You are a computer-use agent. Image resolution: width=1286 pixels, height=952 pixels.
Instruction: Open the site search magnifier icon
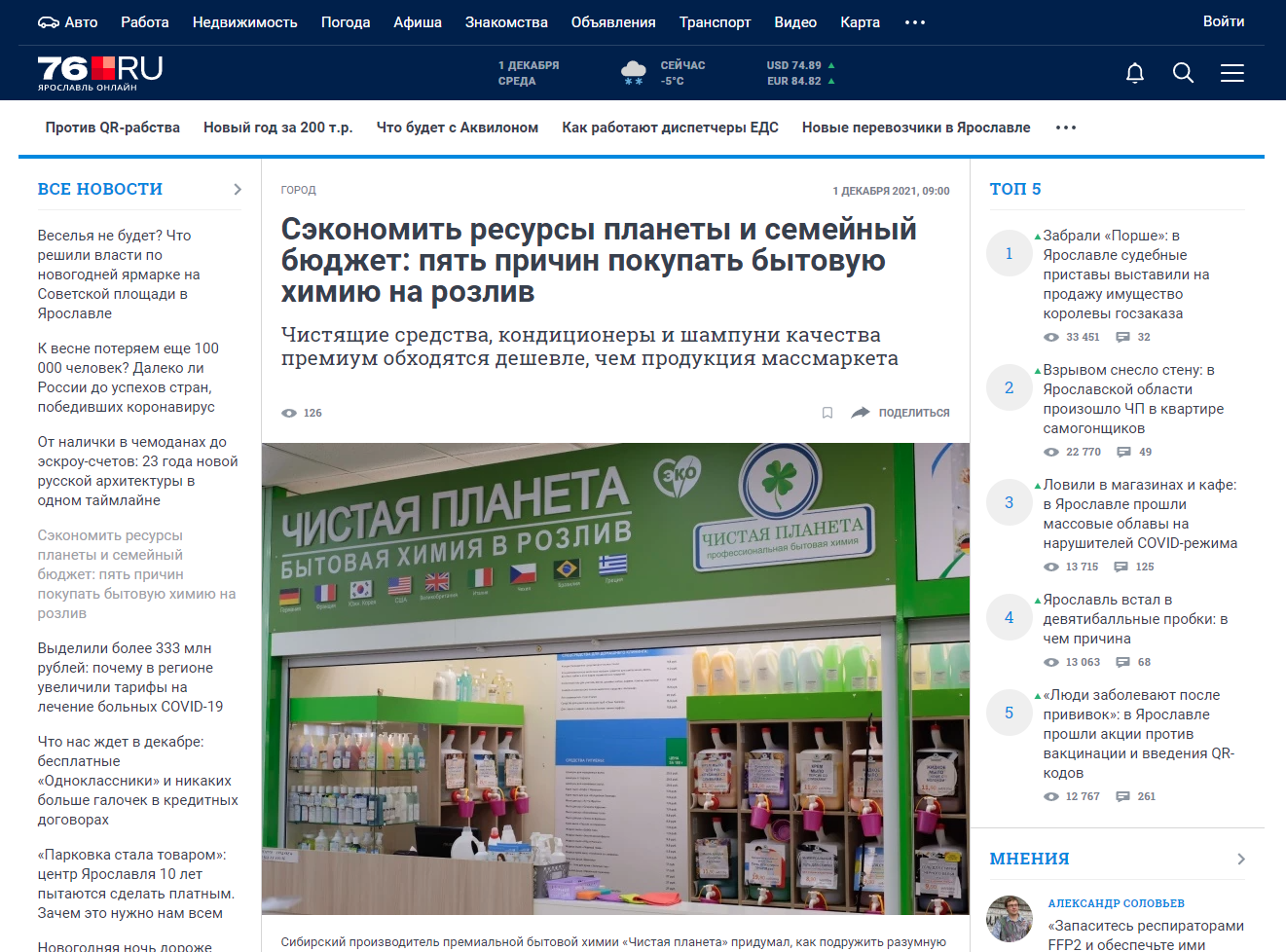tap(1184, 73)
